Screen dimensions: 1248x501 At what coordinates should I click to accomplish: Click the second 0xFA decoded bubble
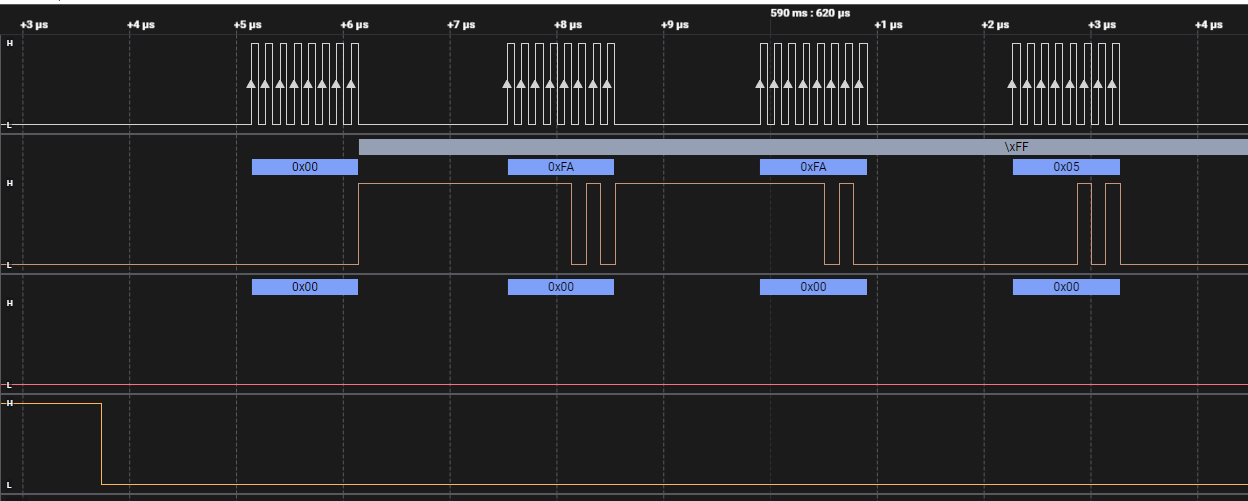click(813, 167)
